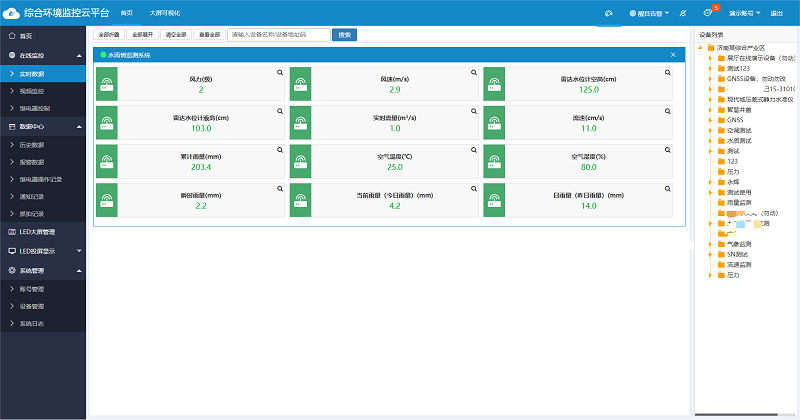Click the 退出 logout link
Screen dimensions: 800x420
pos(777,14)
